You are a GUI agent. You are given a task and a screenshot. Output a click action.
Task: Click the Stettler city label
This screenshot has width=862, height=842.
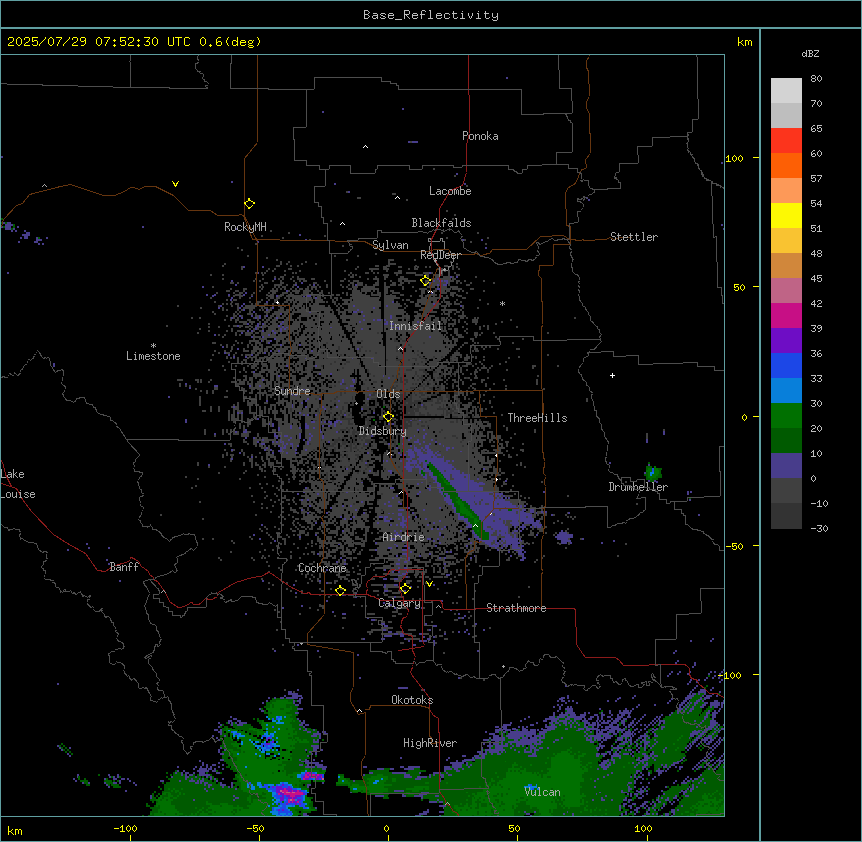[x=634, y=237]
